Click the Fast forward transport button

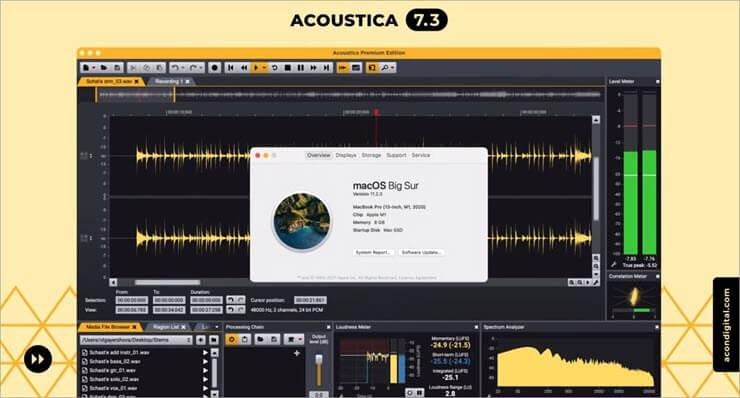[313, 68]
